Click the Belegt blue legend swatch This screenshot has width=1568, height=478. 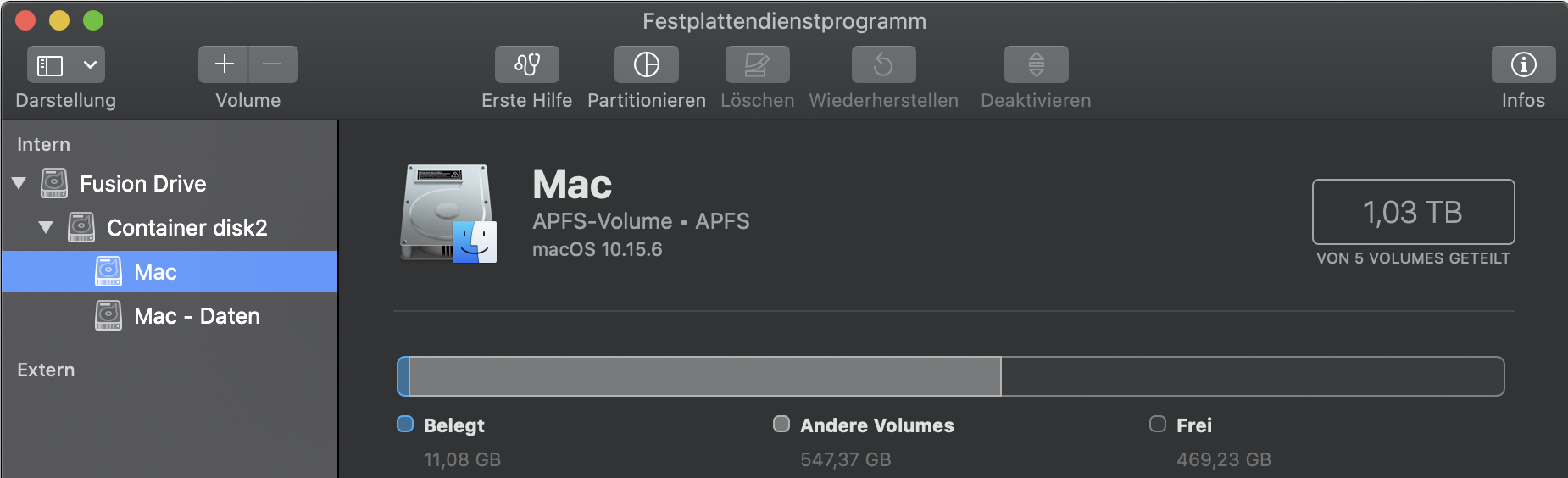(x=405, y=424)
